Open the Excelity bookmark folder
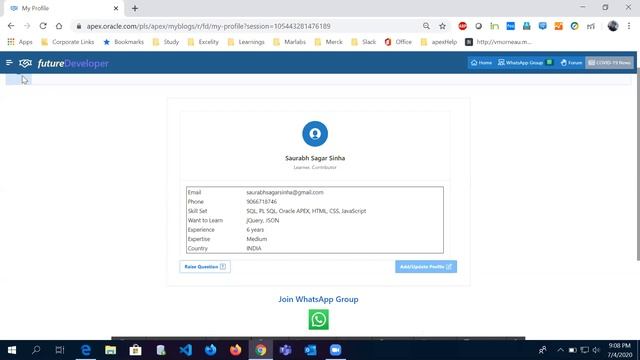 [x=203, y=42]
